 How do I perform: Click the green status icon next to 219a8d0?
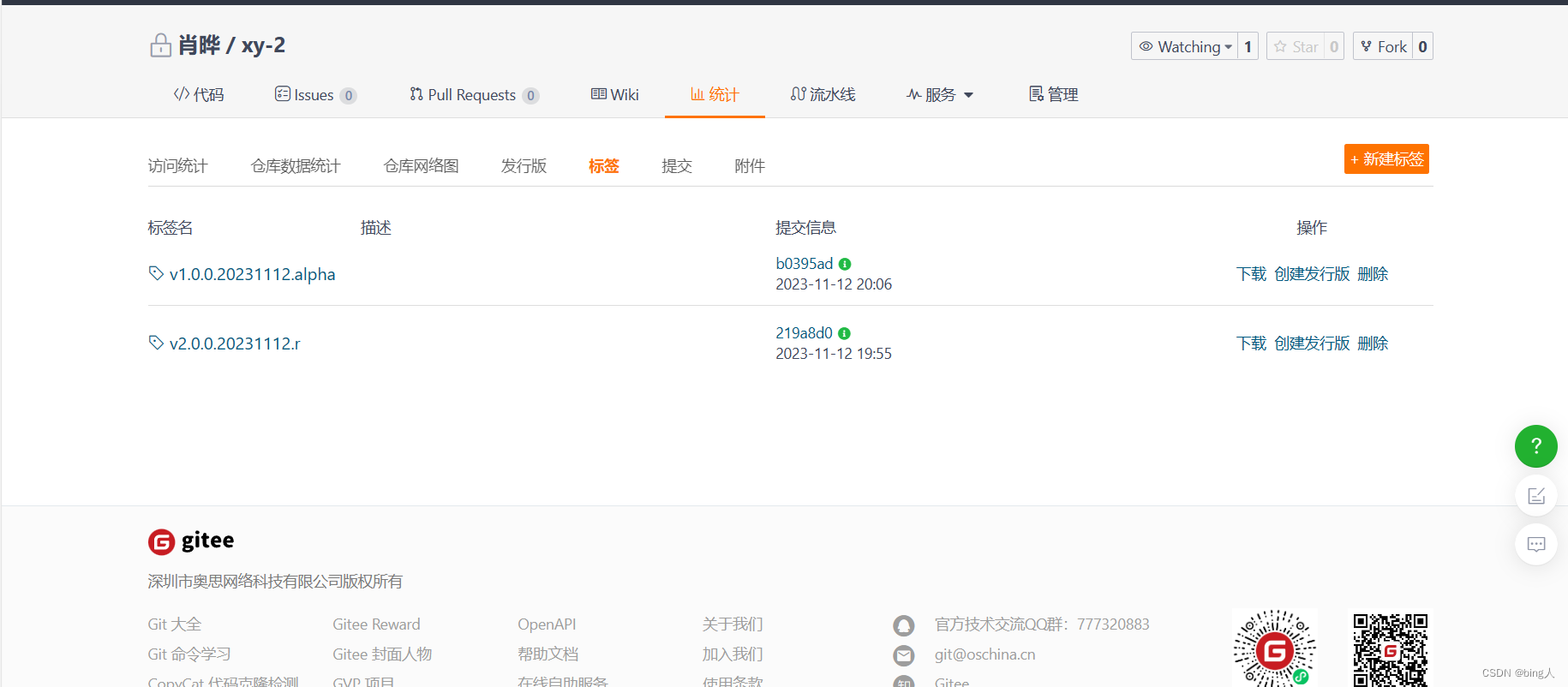pyautogui.click(x=844, y=333)
